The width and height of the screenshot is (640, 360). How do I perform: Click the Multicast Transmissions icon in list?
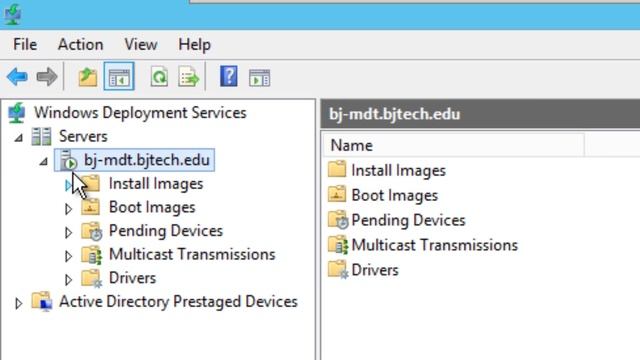click(x=338, y=245)
